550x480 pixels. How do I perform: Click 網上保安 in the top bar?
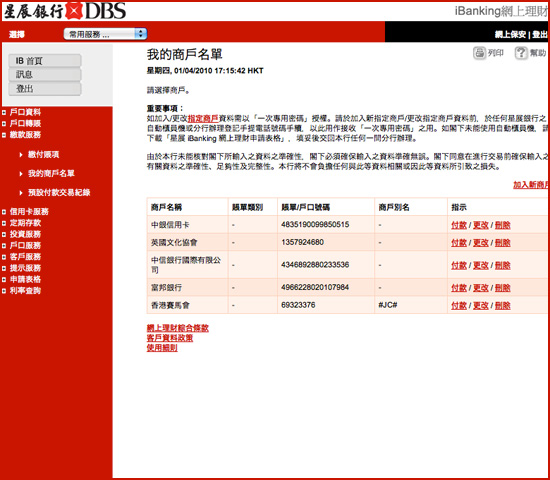tap(510, 34)
